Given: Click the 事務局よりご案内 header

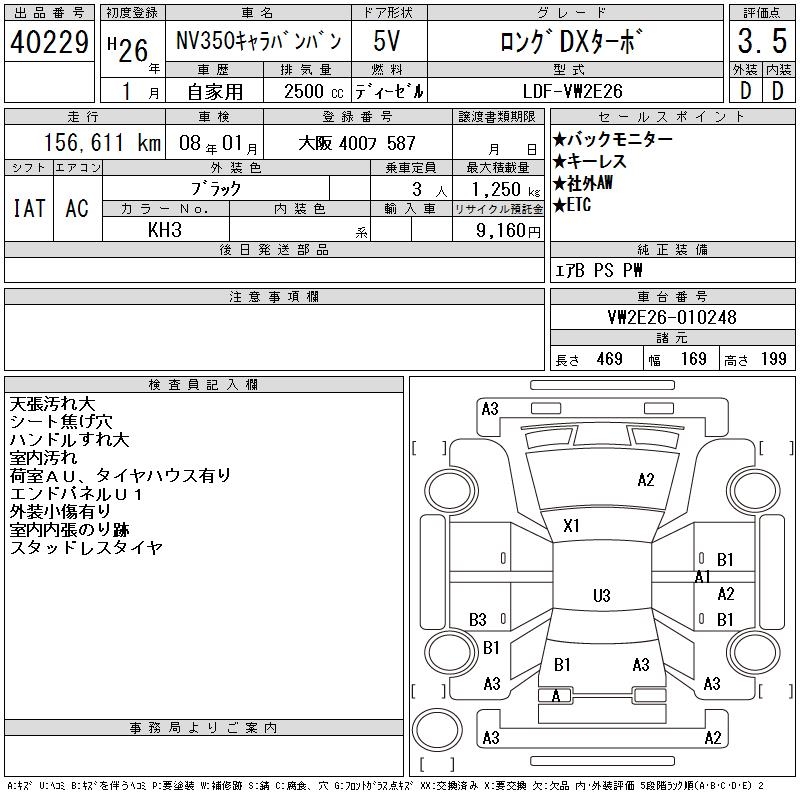Looking at the screenshot, I should tap(204, 728).
